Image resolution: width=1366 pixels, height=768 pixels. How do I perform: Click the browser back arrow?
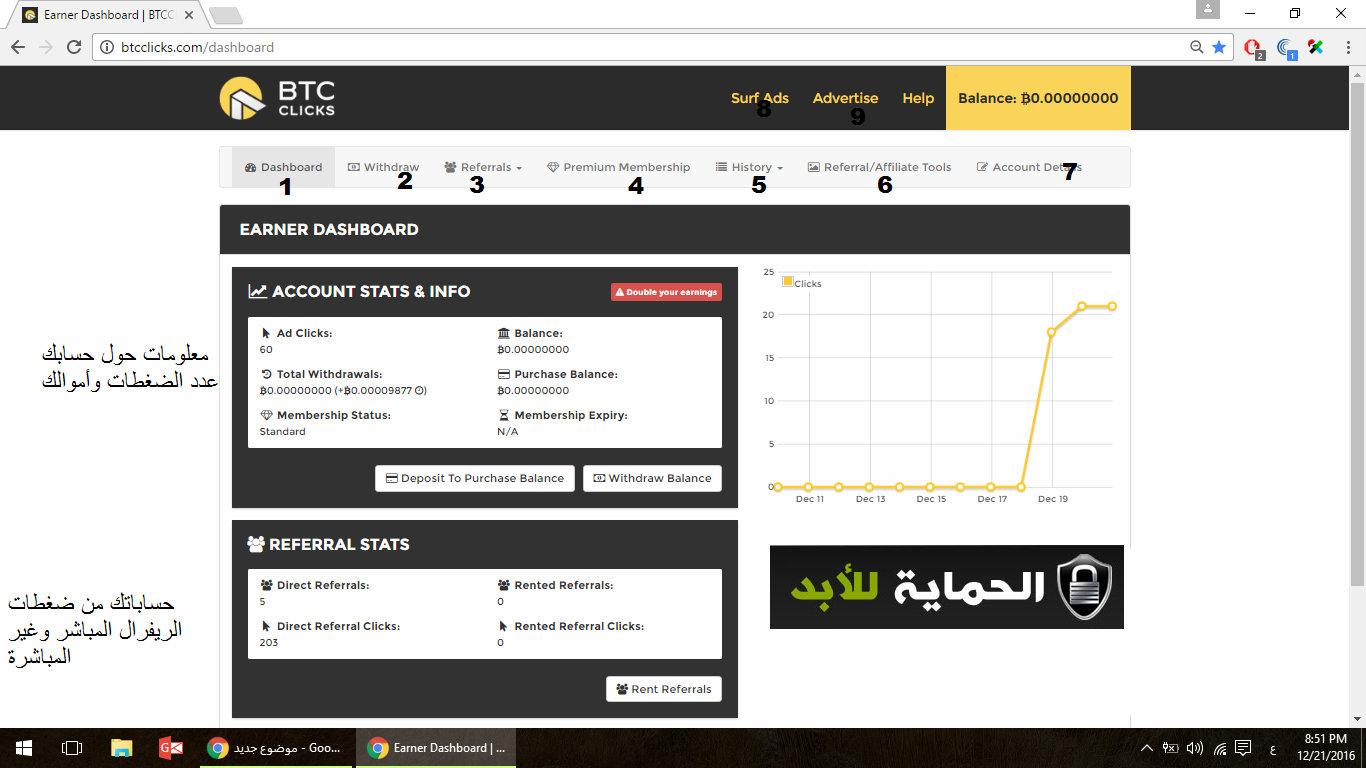pyautogui.click(x=18, y=47)
